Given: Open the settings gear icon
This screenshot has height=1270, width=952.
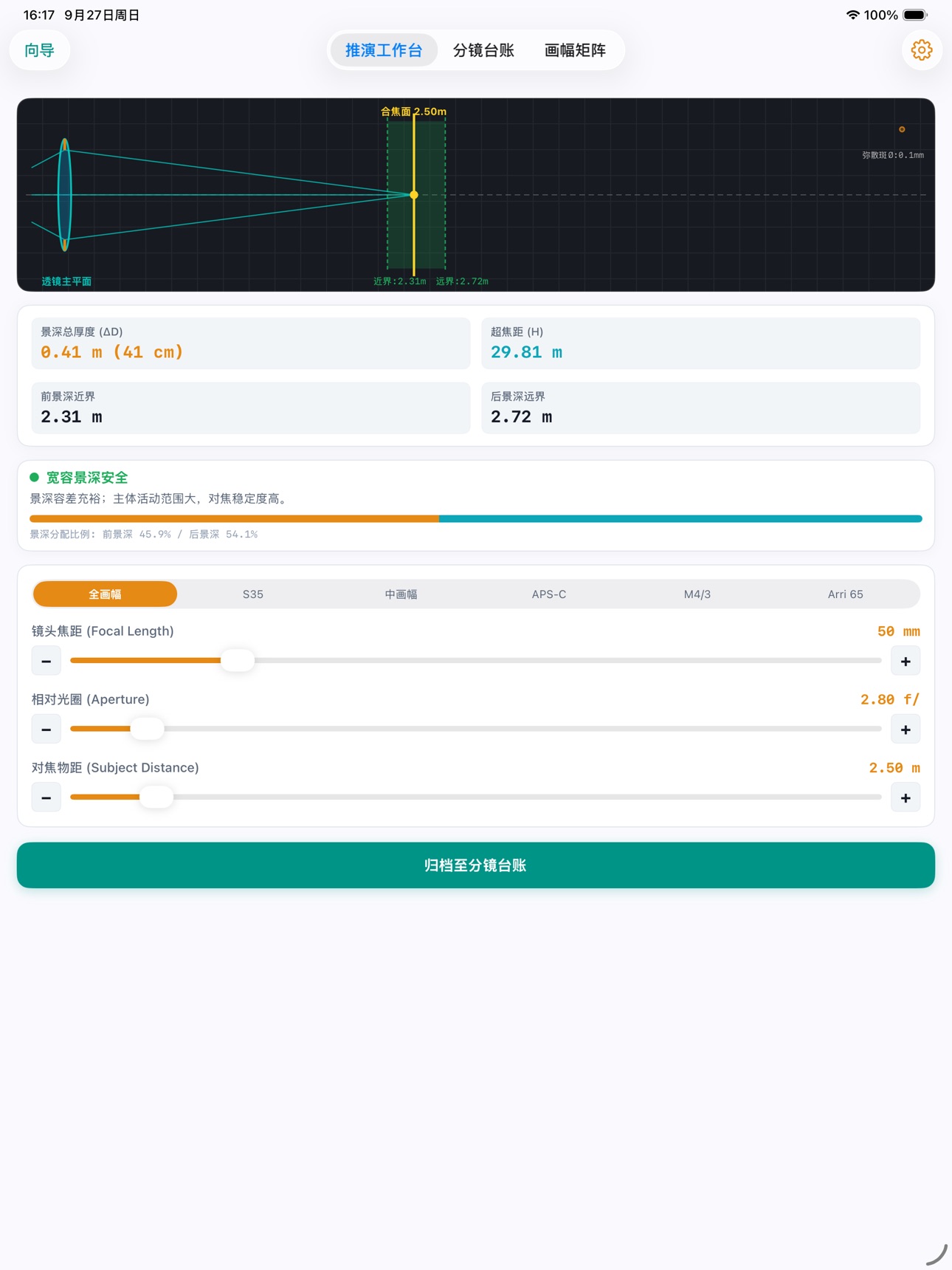Looking at the screenshot, I should [x=921, y=50].
